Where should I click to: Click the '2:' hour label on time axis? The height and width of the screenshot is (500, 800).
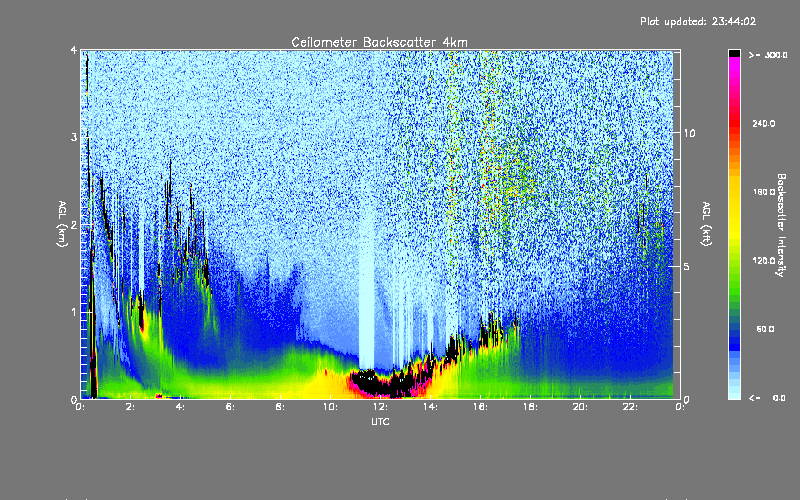130,407
